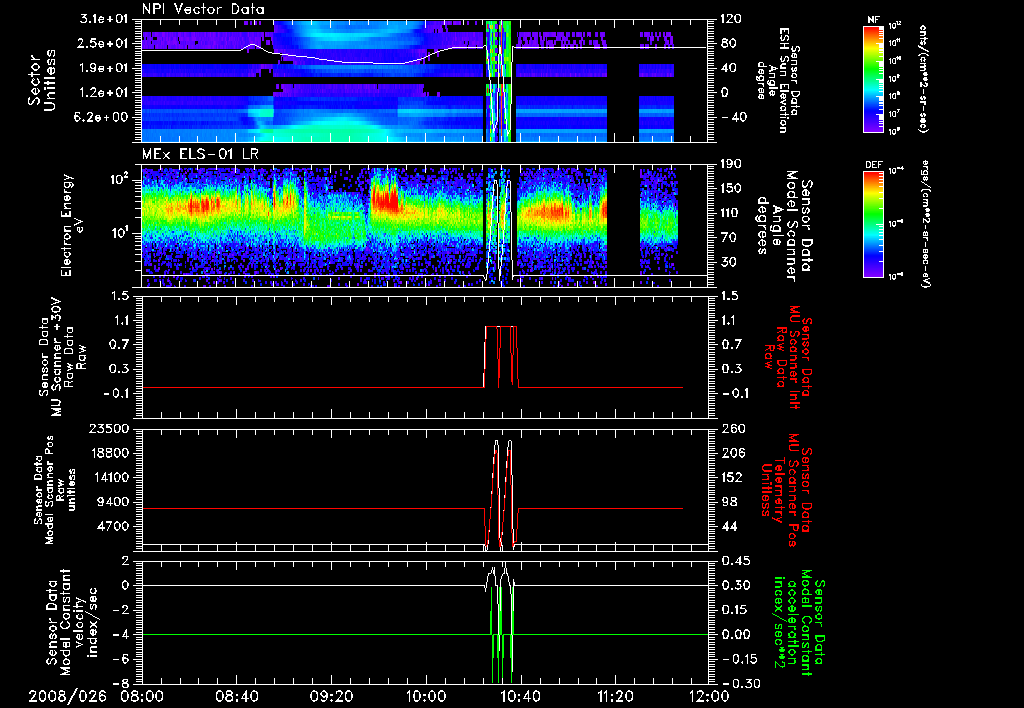The width and height of the screenshot is (1024, 708).
Task: Click the green Model Constant acceleration label
Action: 800,620
